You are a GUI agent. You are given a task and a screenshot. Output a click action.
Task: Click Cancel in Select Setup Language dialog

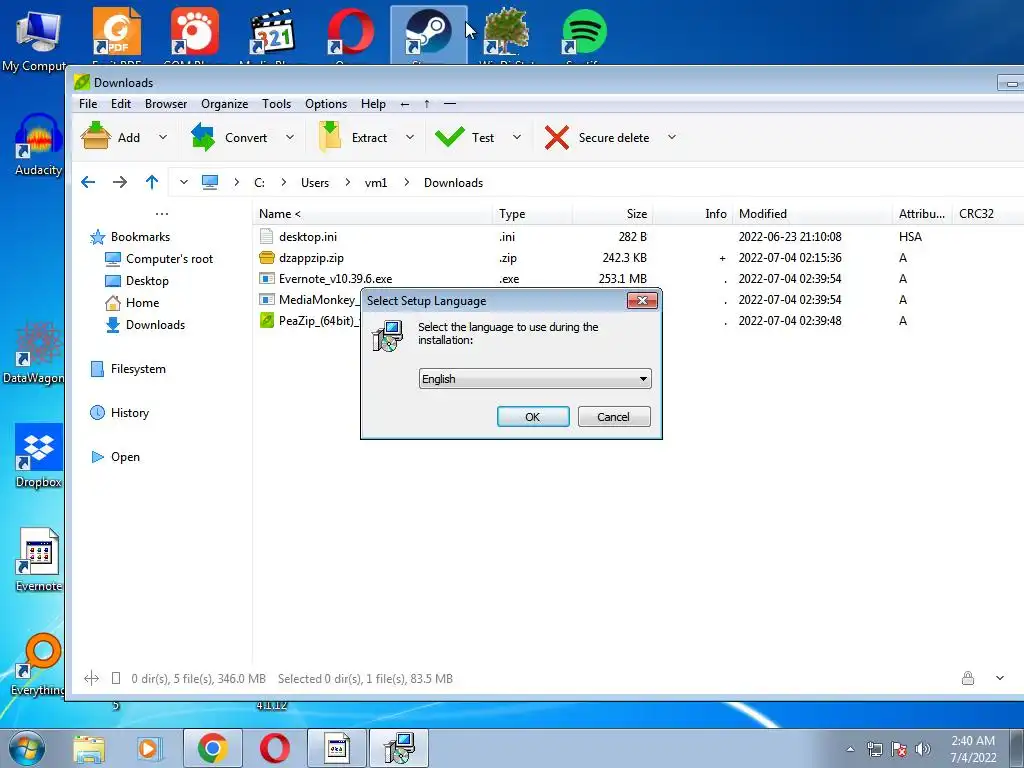tap(614, 417)
